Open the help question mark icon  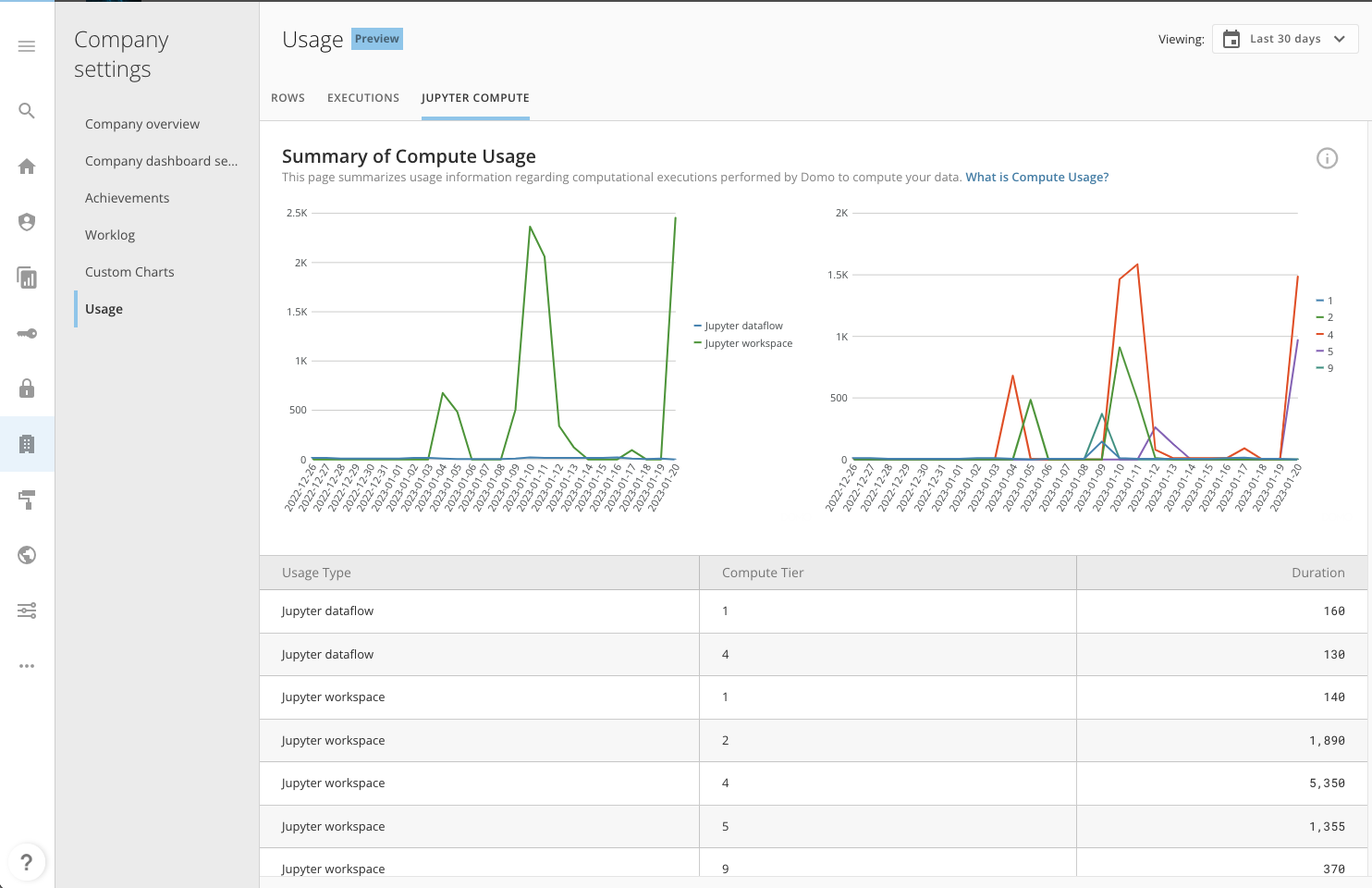[27, 862]
